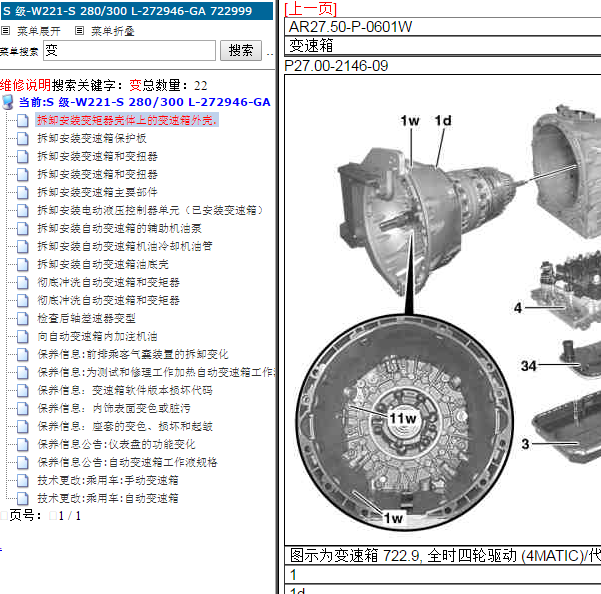This screenshot has width=601, height=594.
Task: Click page icon for 保养信息: 变速箱软件版本损坏代码
Action: point(23,391)
